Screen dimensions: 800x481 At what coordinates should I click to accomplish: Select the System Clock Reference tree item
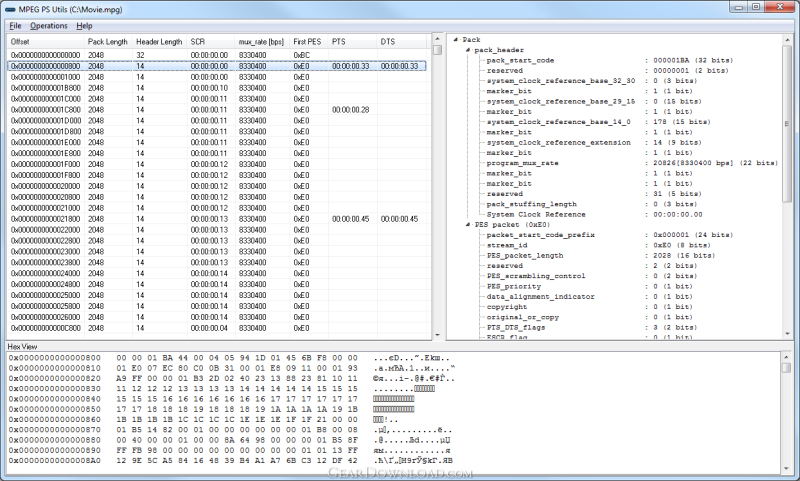pos(536,215)
